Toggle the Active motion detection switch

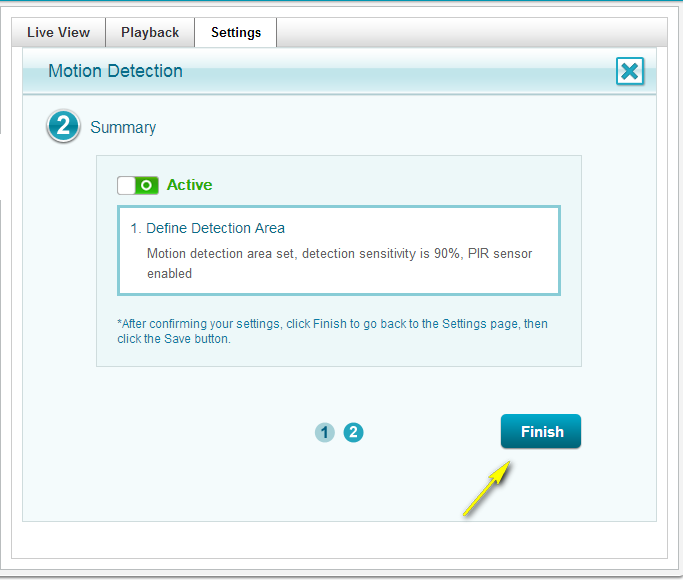click(138, 185)
